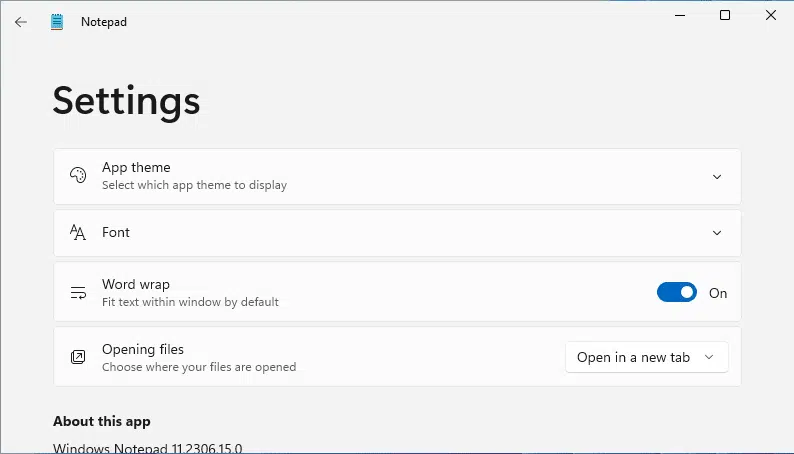The width and height of the screenshot is (794, 454).
Task: Click the App theme row title
Action: 136,168
